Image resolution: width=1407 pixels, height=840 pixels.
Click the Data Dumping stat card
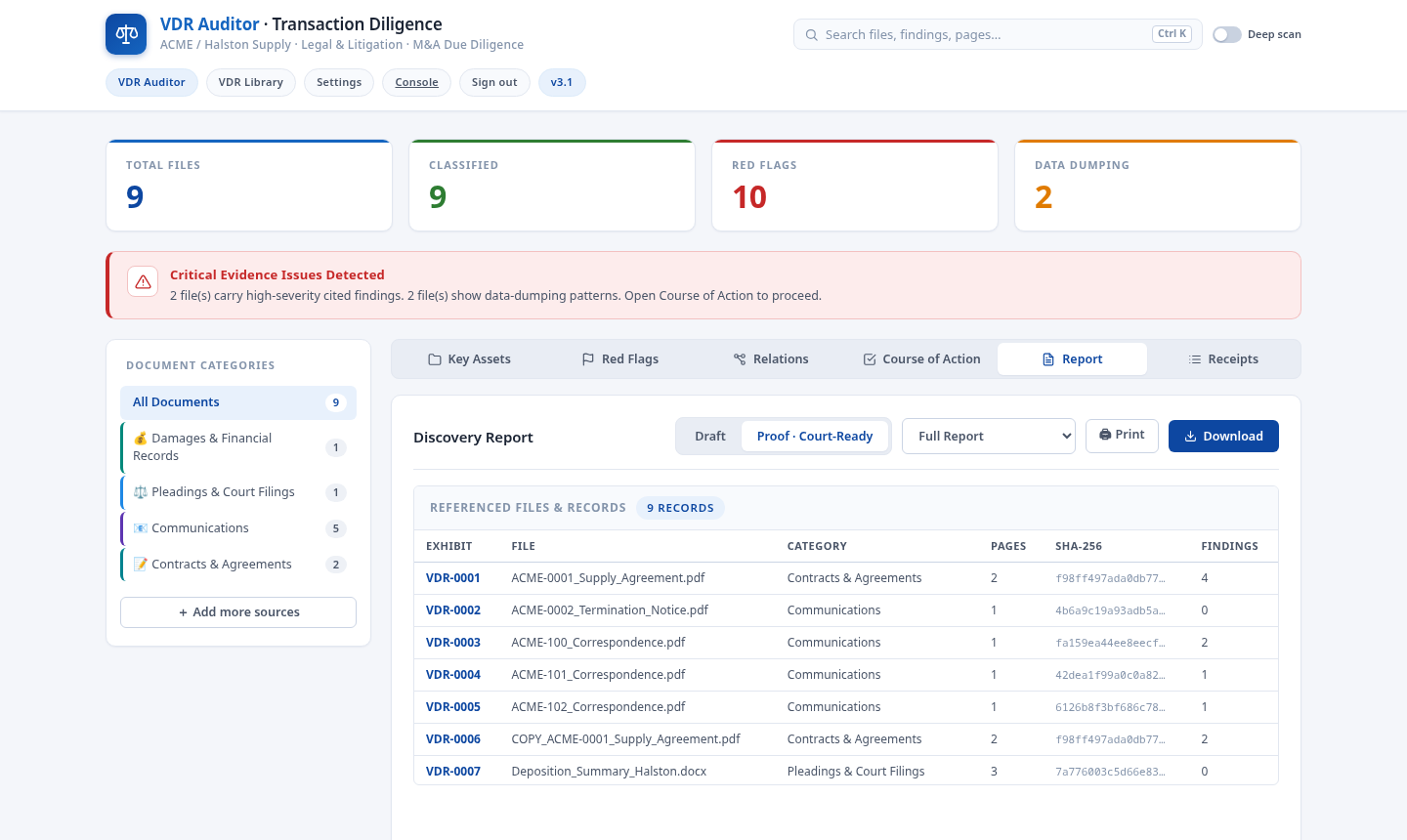coord(1158,186)
